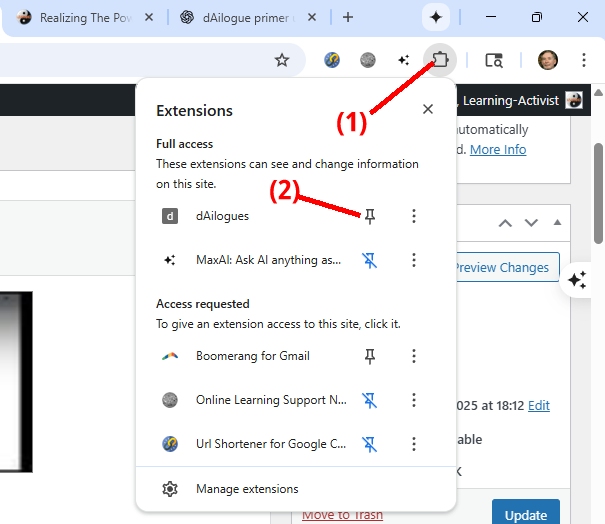Unpin Url Shortener extension from toolbar
This screenshot has width=605, height=524.
(x=370, y=444)
